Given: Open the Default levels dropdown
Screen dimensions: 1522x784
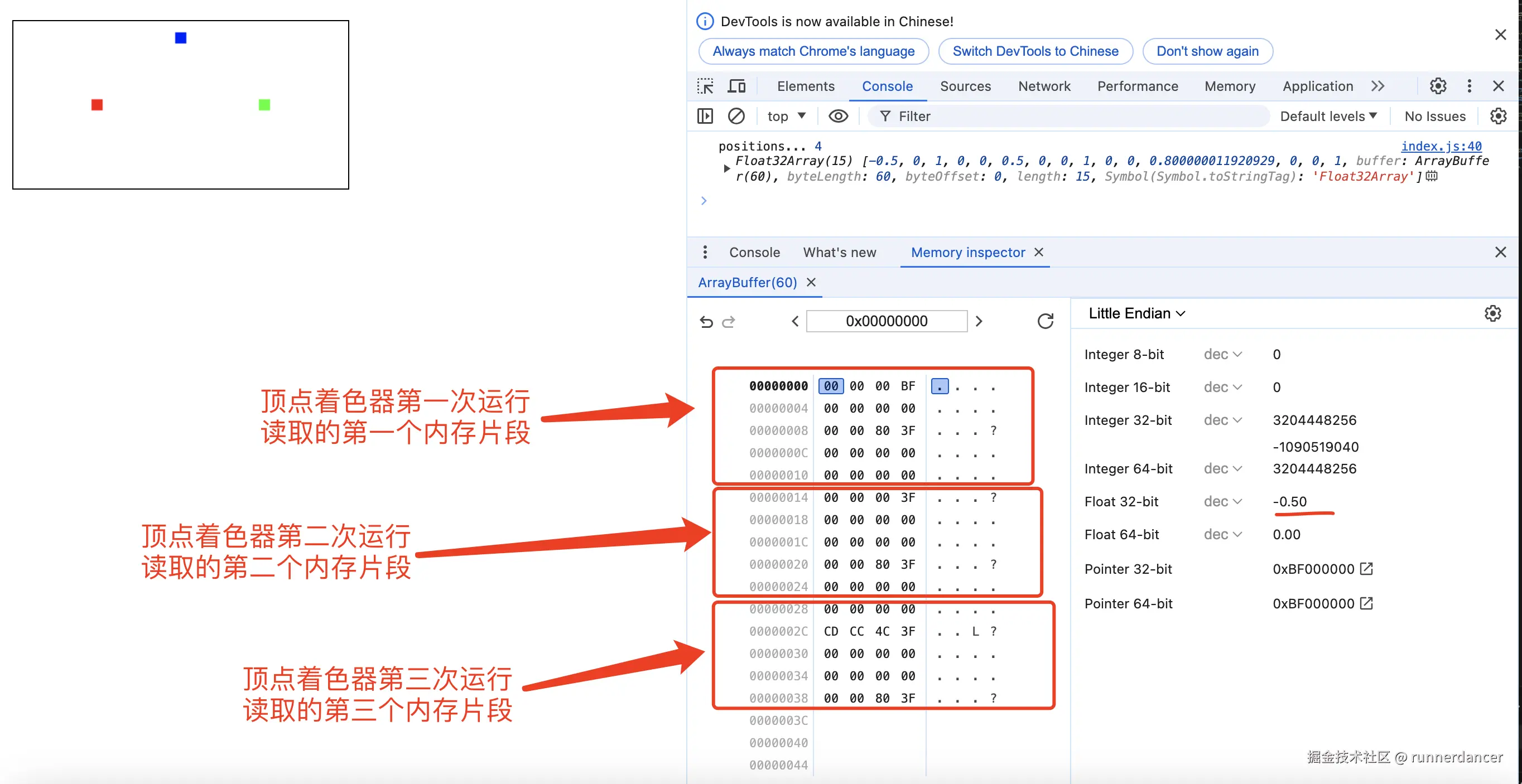Looking at the screenshot, I should point(1328,117).
